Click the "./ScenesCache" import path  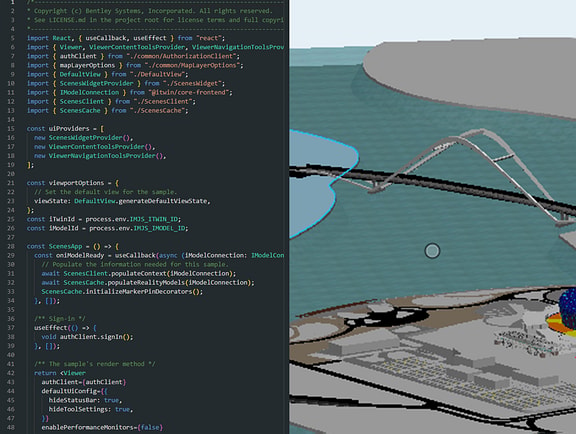coord(157,111)
